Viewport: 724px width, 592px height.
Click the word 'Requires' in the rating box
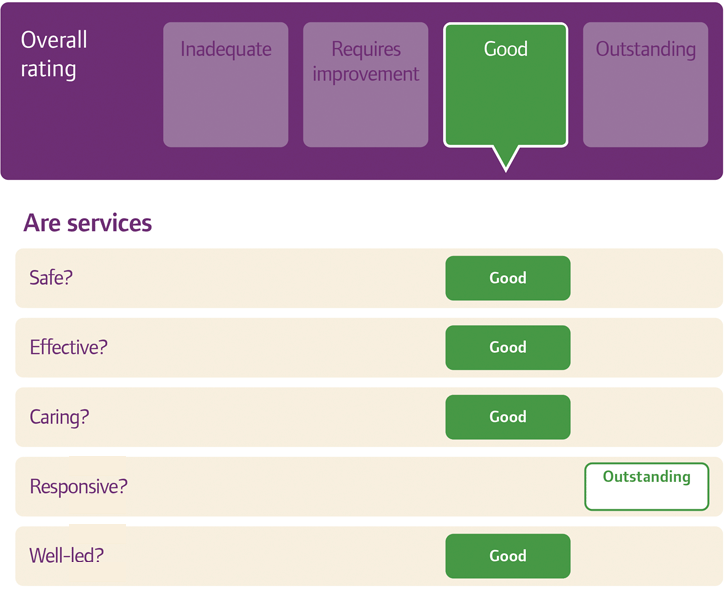(x=366, y=49)
